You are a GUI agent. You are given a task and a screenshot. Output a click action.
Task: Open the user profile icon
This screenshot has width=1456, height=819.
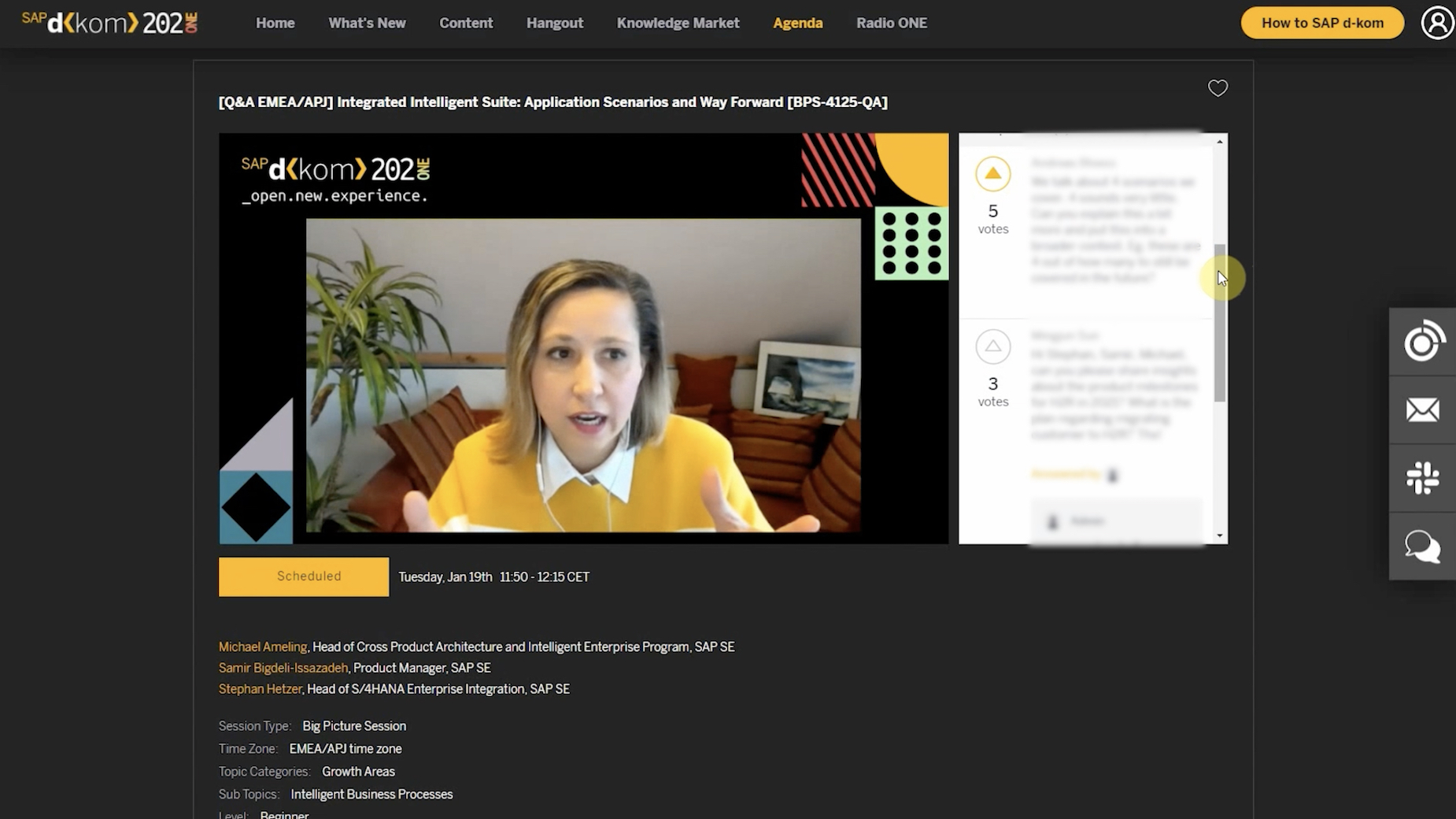1436,23
